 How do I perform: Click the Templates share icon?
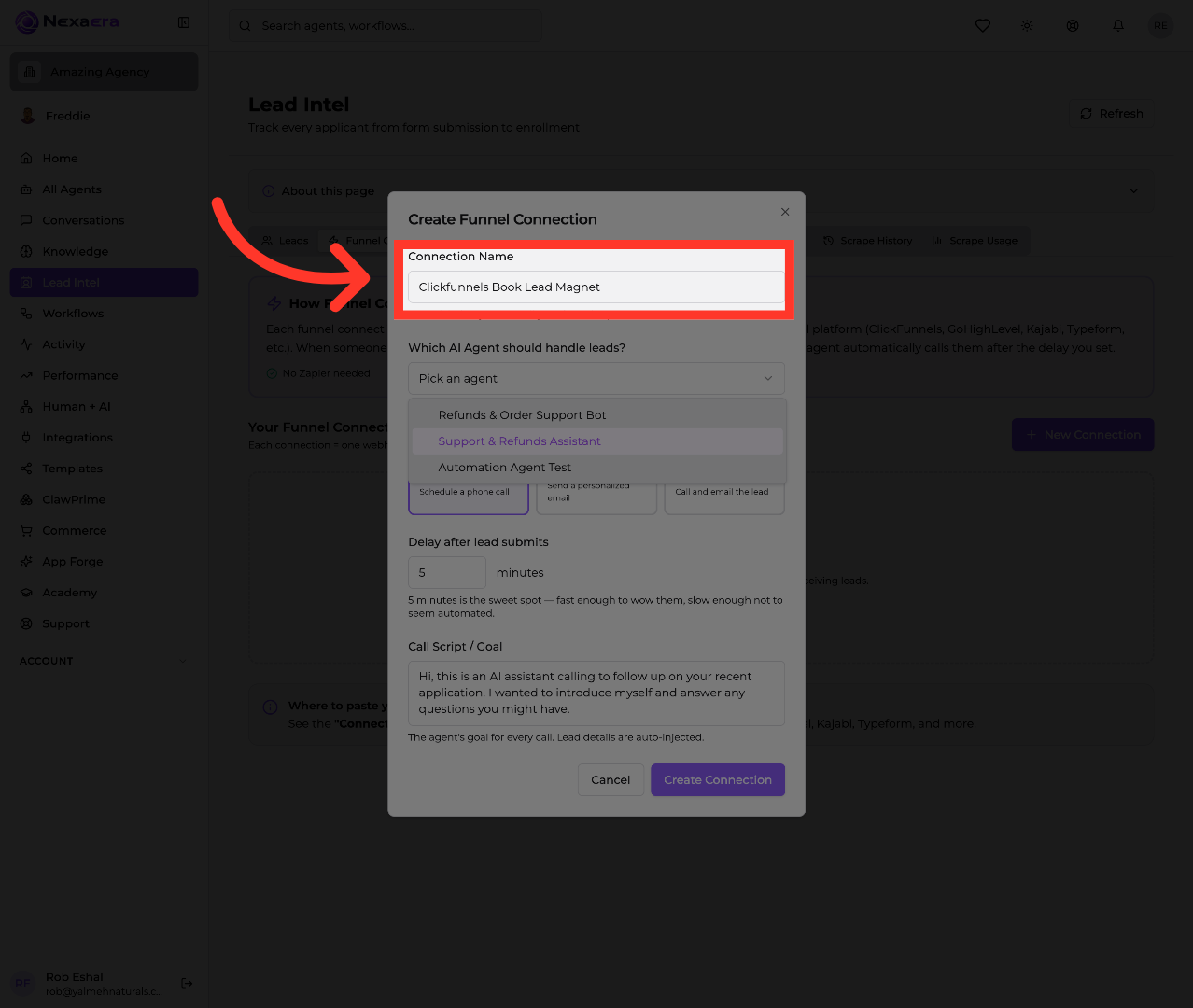click(26, 469)
